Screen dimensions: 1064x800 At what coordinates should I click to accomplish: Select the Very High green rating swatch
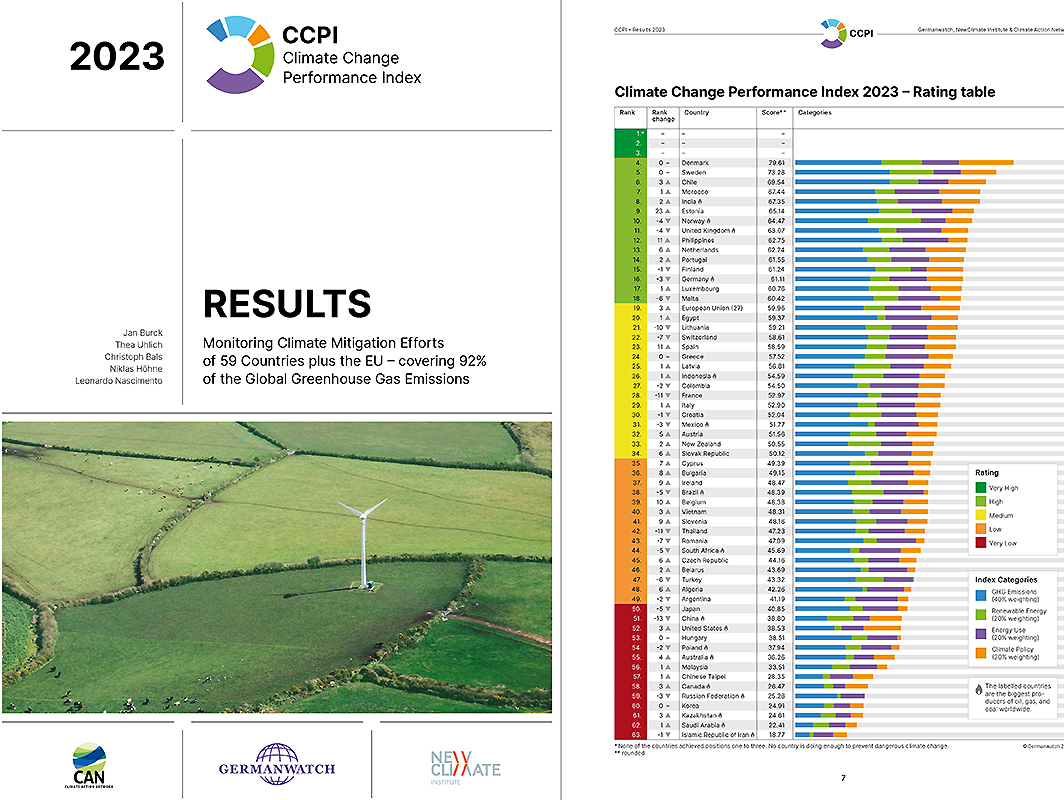(980, 487)
